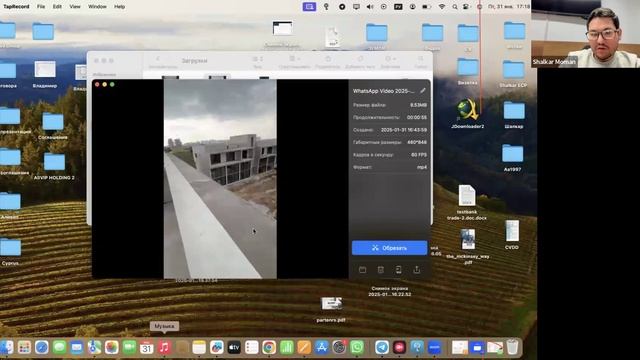Open Pages from the Dock

point(304,347)
